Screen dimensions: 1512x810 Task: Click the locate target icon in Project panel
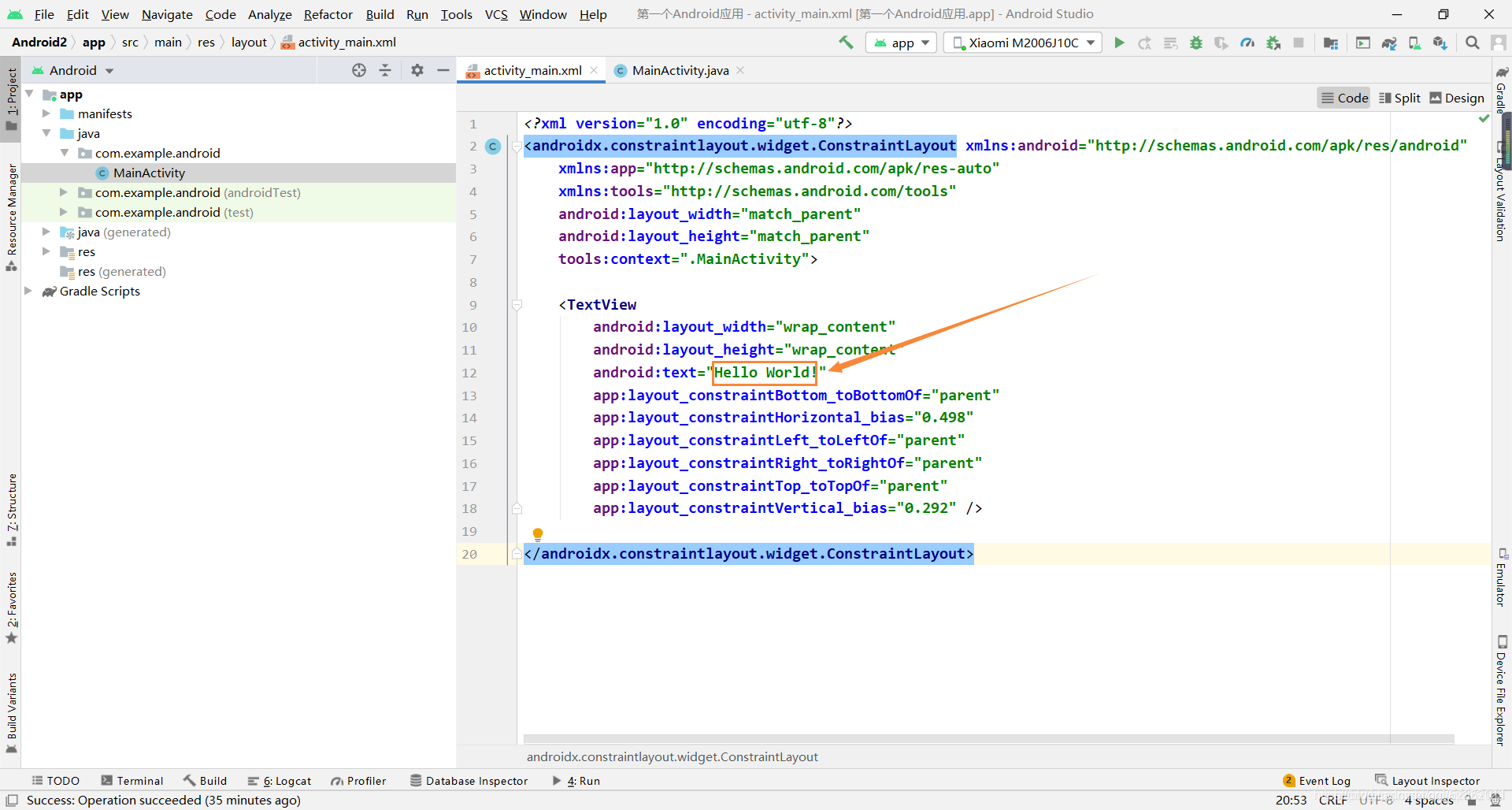tap(359, 70)
